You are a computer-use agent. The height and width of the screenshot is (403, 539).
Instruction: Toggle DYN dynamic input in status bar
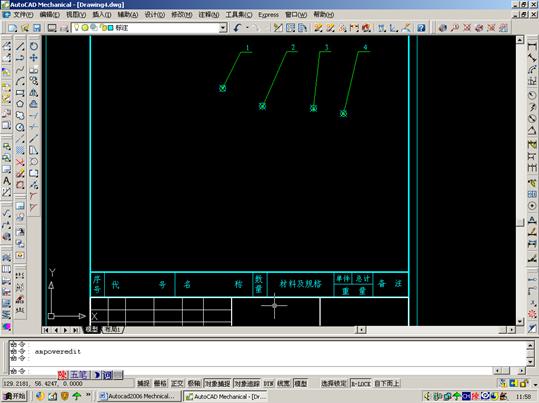[x=268, y=383]
